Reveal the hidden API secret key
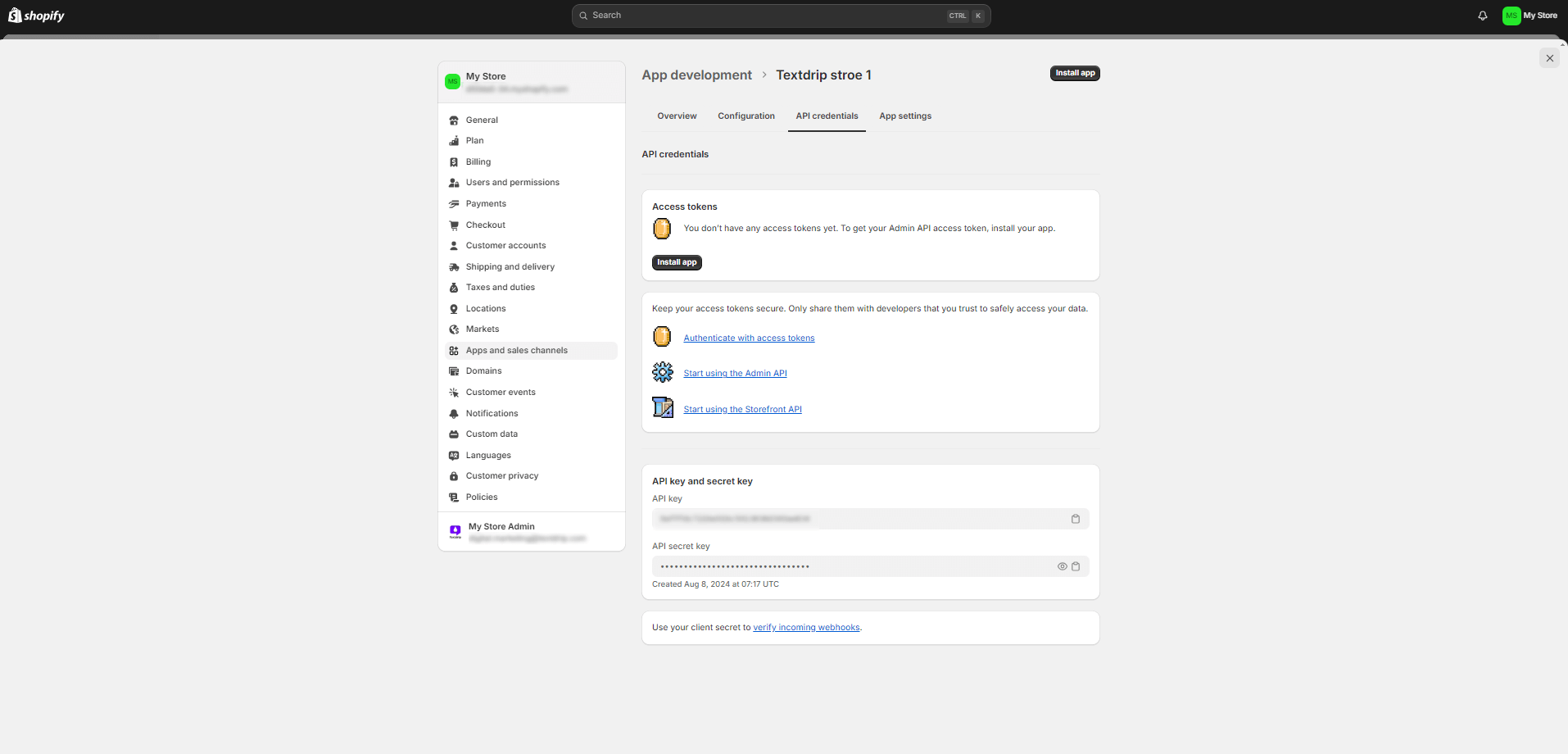1568x754 pixels. coord(1061,565)
